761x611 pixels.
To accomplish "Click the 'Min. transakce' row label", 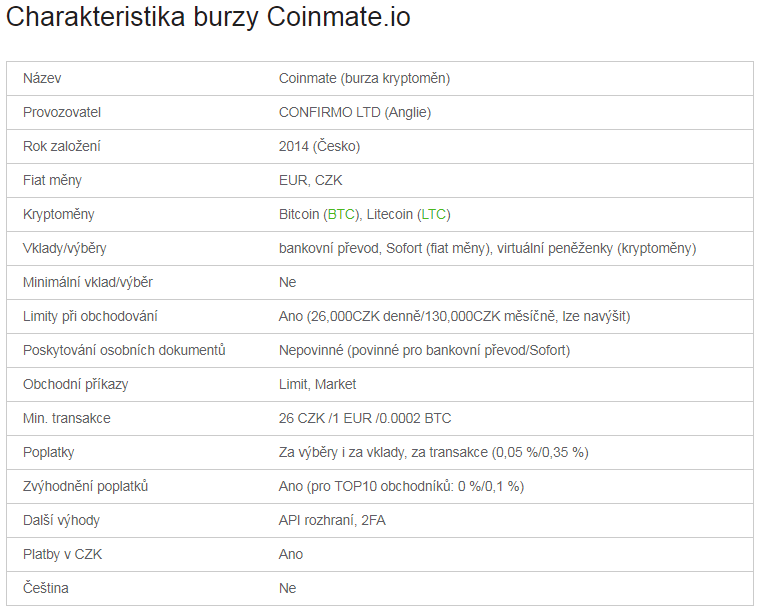I will tap(67, 419).
